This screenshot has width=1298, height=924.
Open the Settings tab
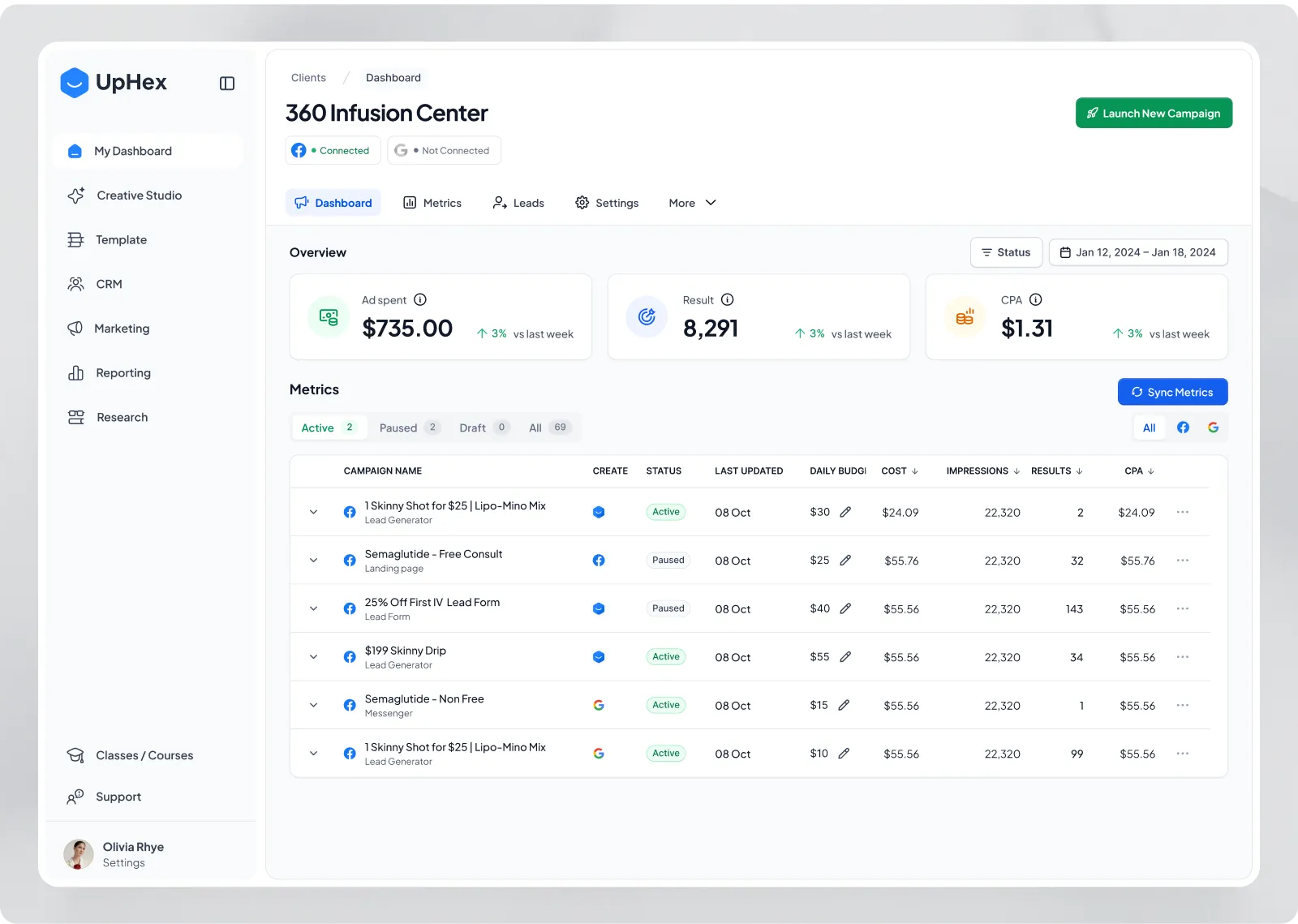(607, 203)
